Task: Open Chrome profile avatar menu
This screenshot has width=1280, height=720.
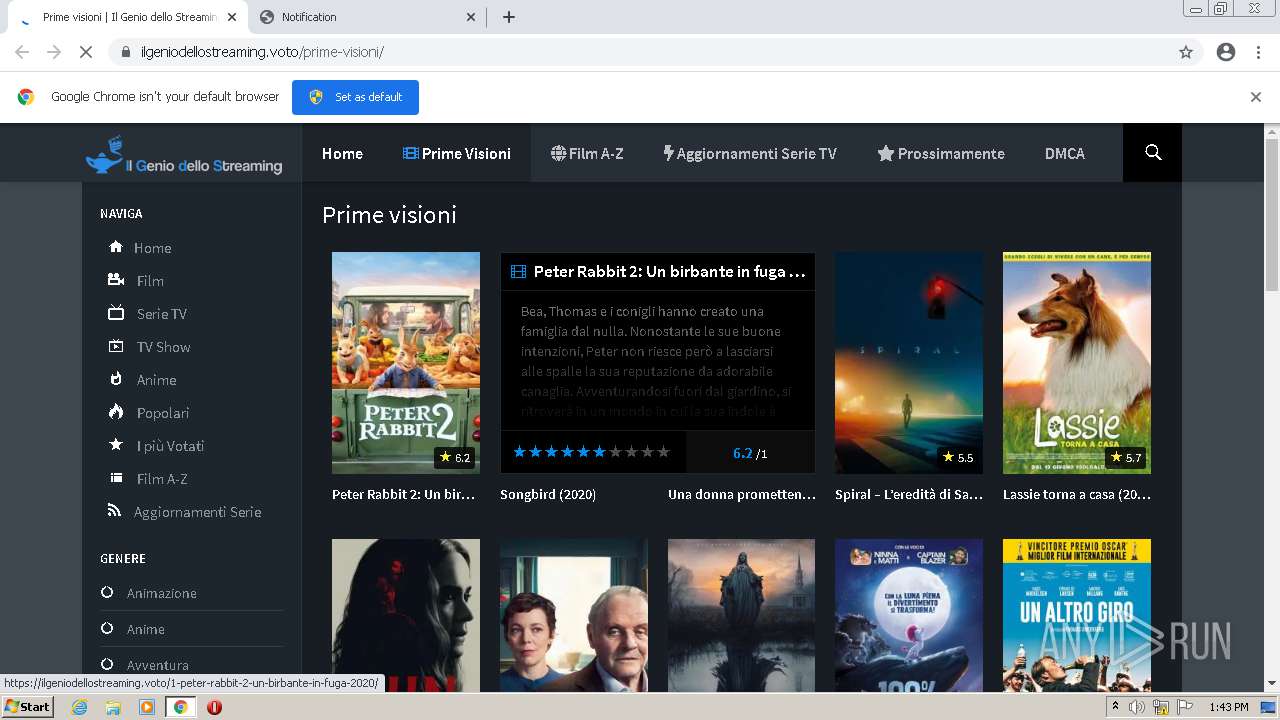Action: [x=1226, y=52]
